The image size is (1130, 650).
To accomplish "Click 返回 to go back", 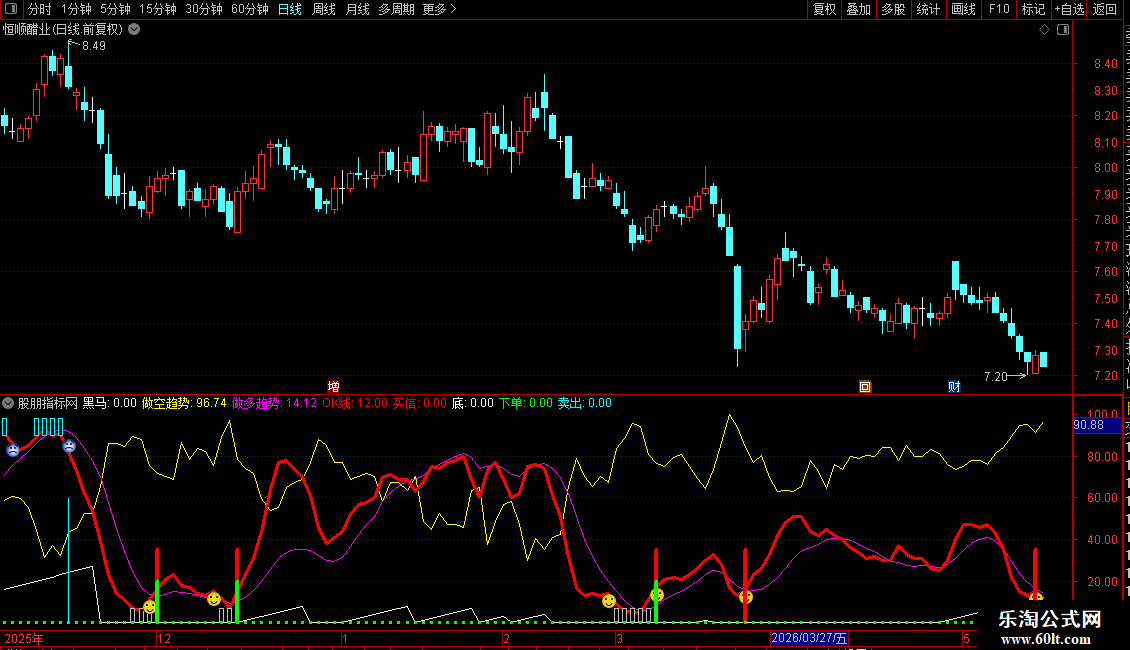I will point(1105,9).
